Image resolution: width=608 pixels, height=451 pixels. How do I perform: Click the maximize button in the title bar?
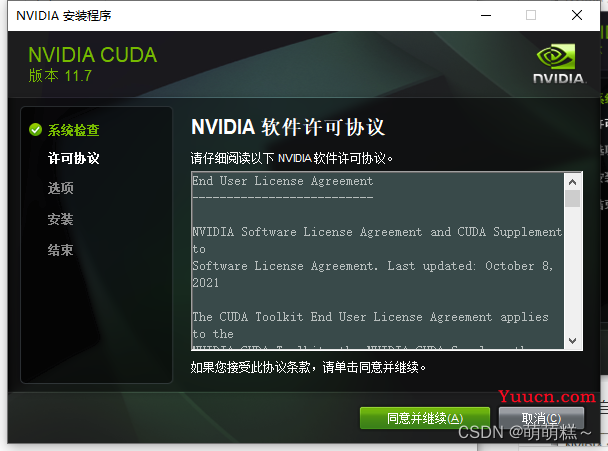[x=531, y=15]
